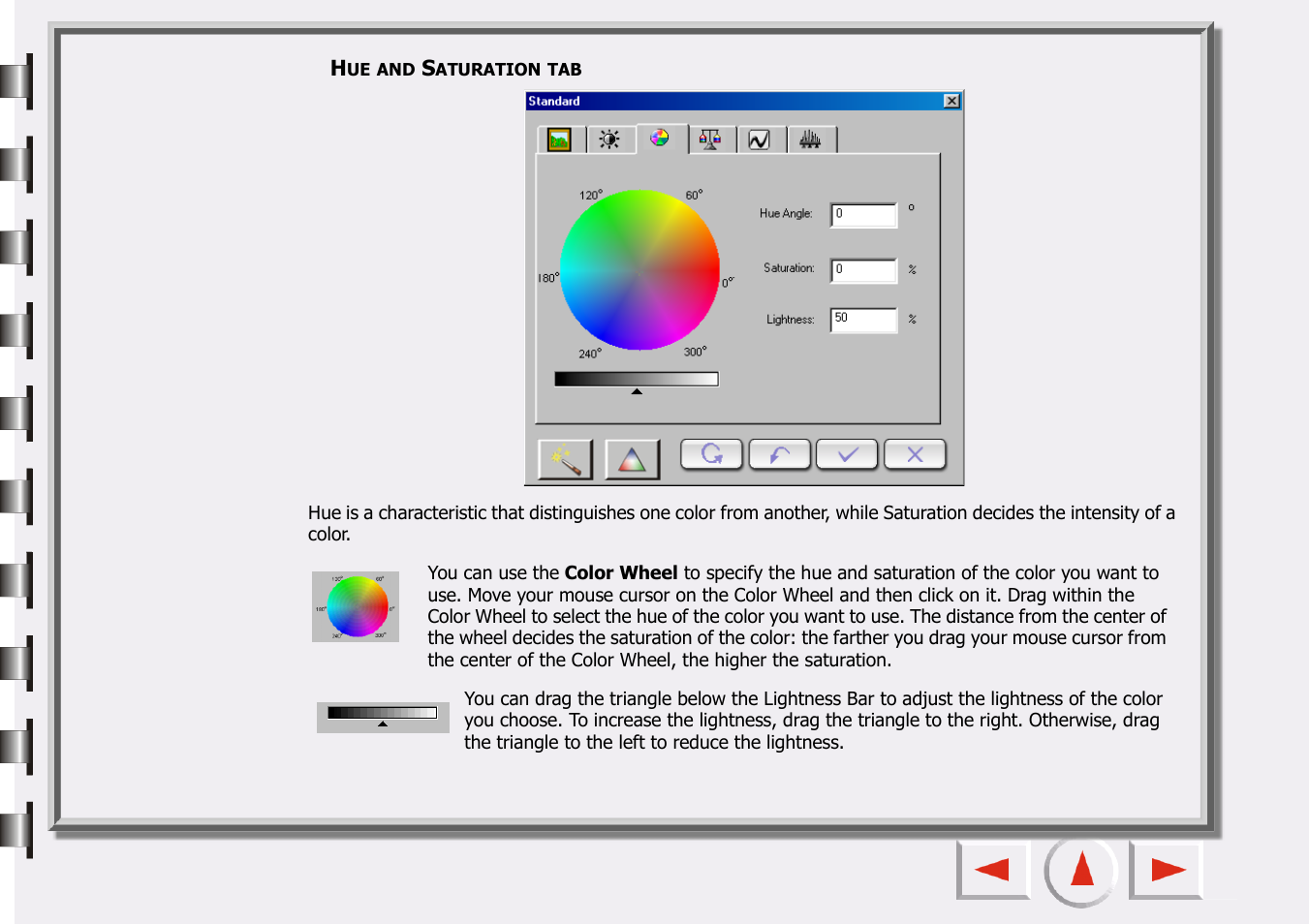This screenshot has width=1309, height=924.
Task: Select the hue and saturation color tab
Action: click(x=661, y=139)
